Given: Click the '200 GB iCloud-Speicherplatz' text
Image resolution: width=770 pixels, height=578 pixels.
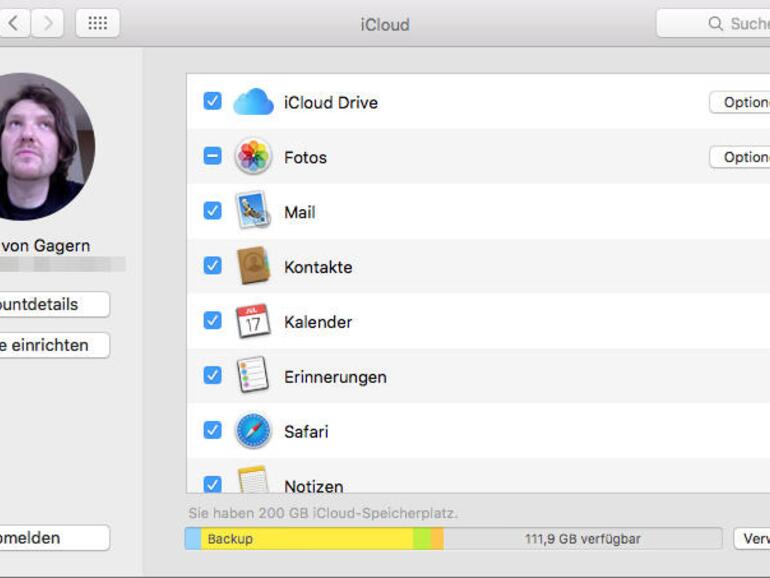Looking at the screenshot, I should [x=358, y=513].
